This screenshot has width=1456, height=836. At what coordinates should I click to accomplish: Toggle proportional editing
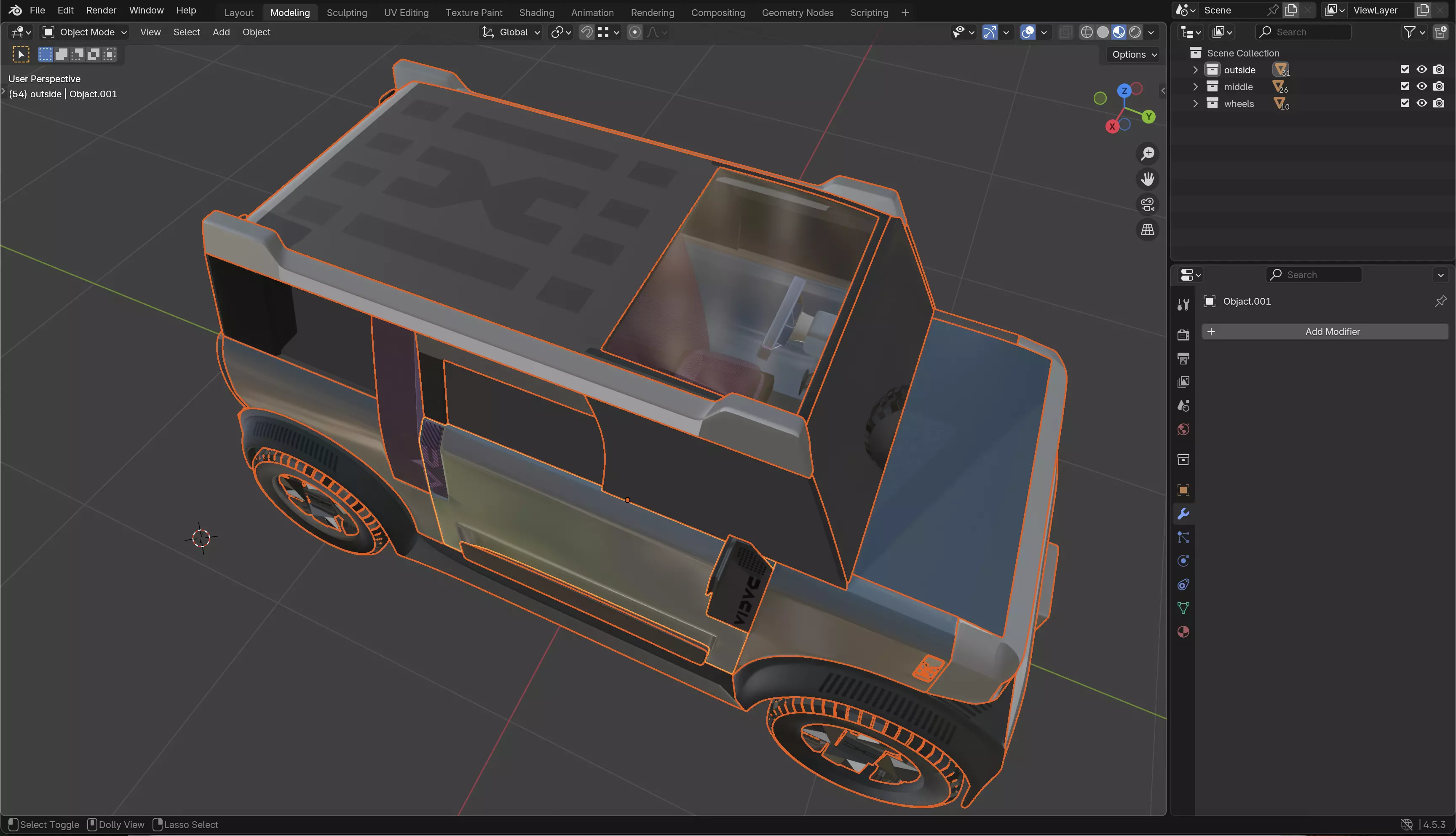[x=635, y=32]
